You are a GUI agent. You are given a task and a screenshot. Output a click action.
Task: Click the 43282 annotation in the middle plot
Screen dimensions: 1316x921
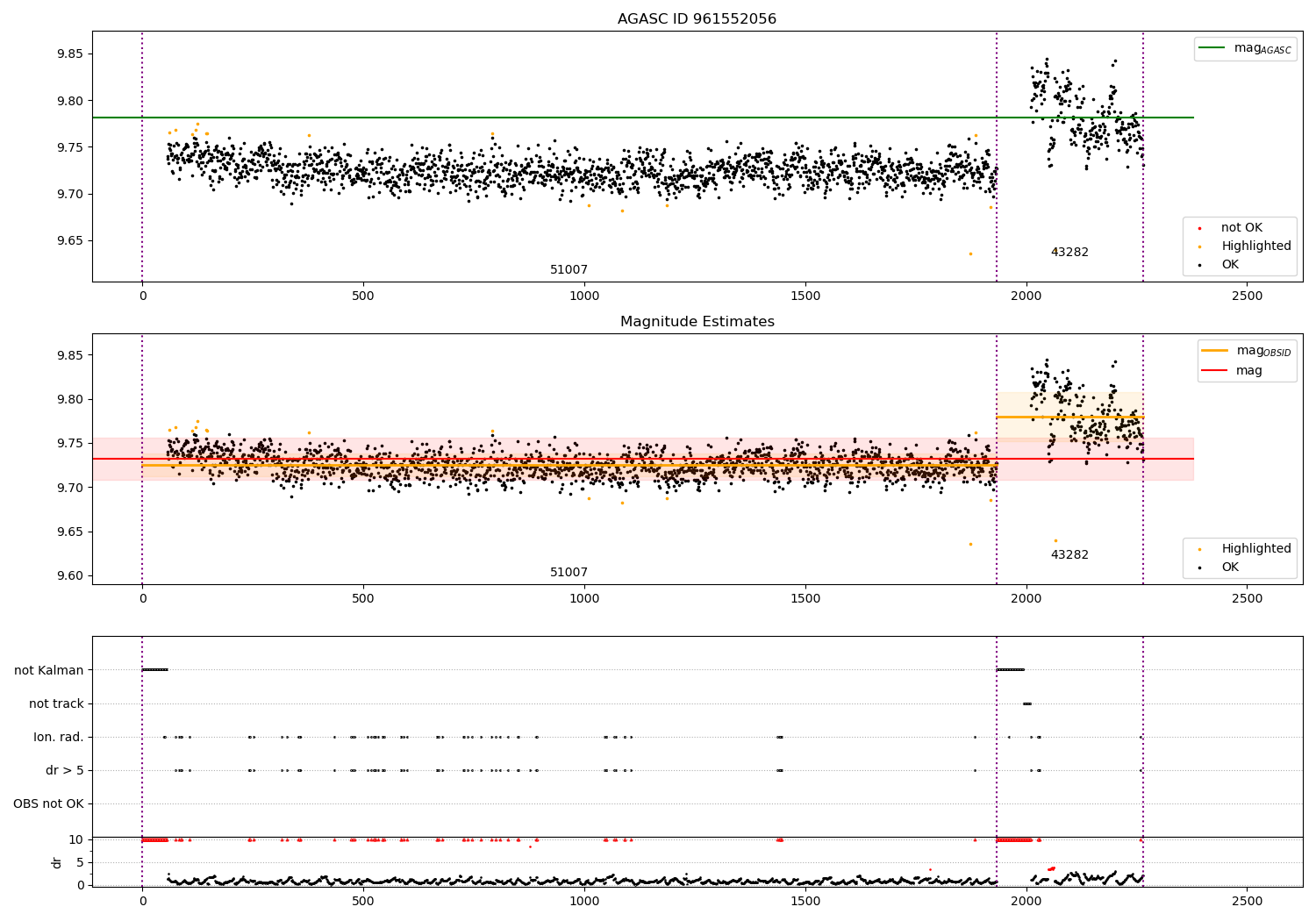coord(1069,555)
